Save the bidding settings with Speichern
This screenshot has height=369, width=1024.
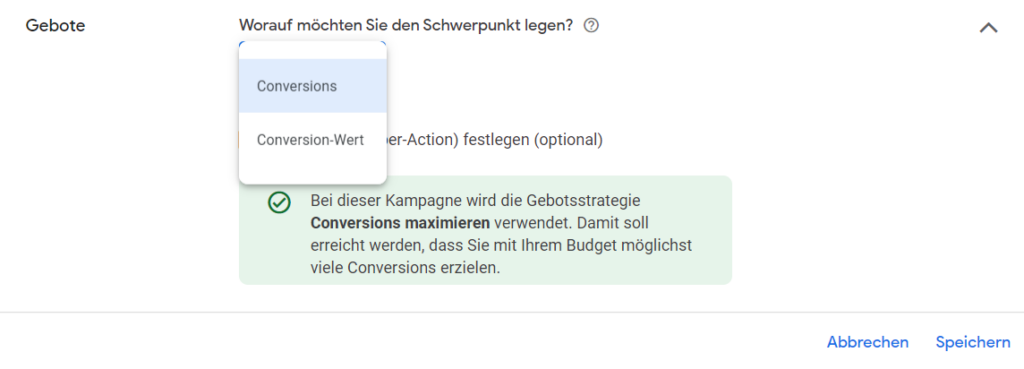coord(972,342)
